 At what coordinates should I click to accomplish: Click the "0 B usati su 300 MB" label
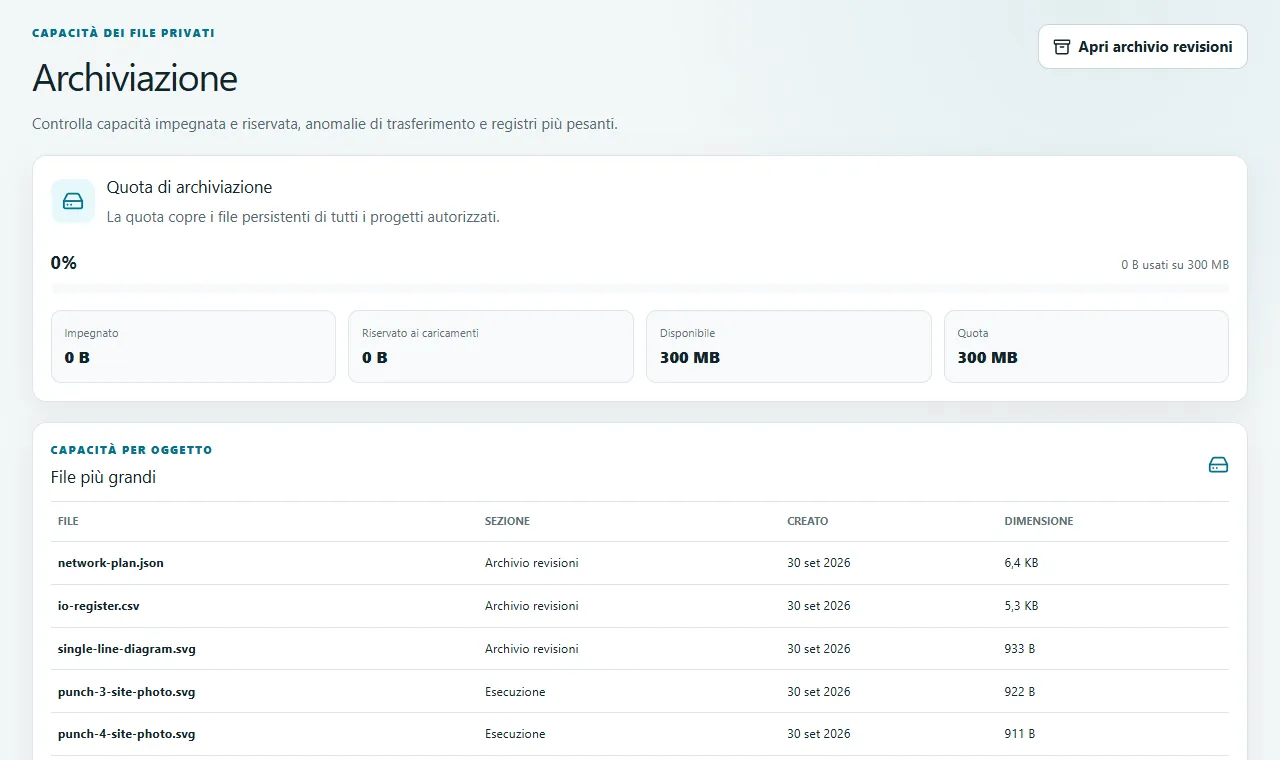pos(1175,265)
